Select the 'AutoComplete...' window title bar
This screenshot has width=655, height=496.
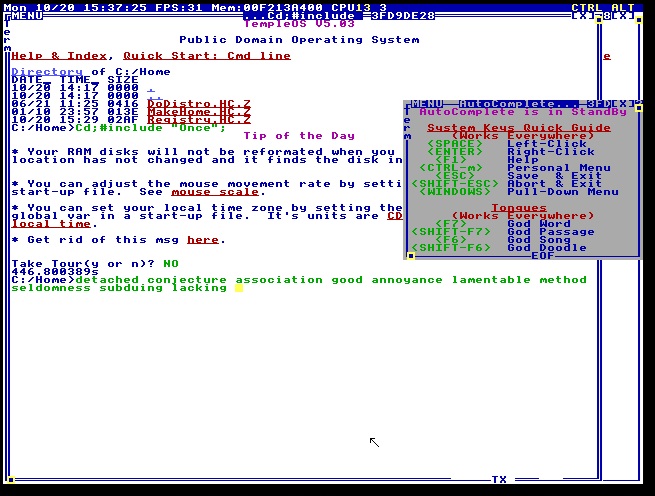point(519,104)
